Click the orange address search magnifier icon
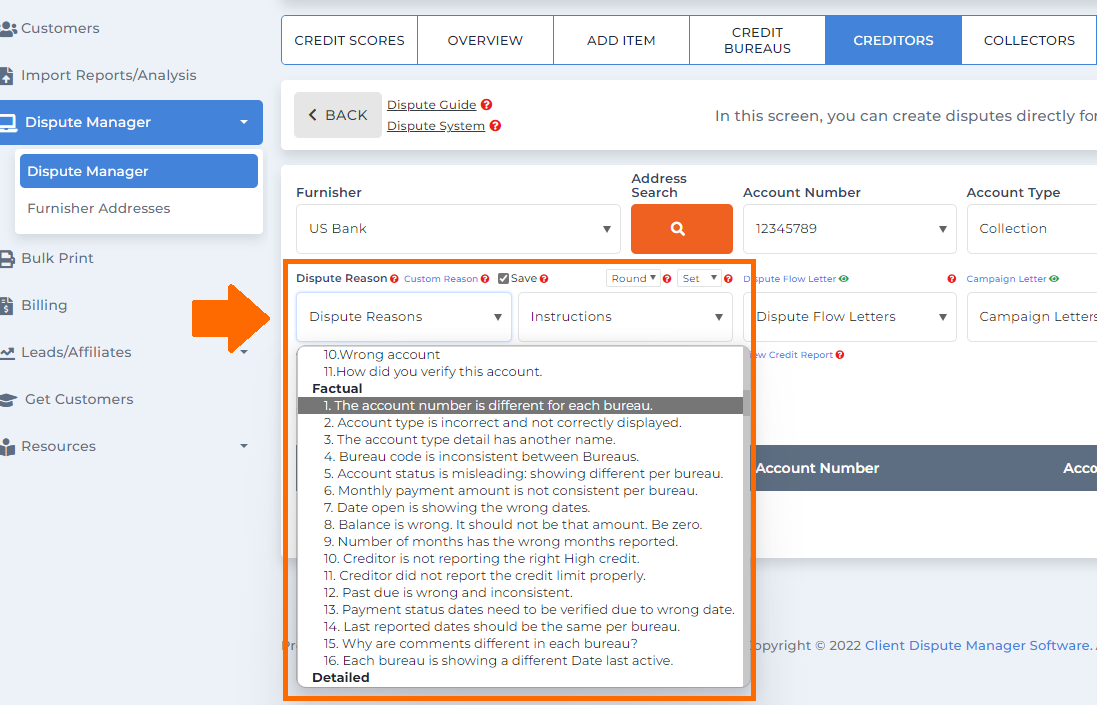The image size is (1097, 705). pos(681,229)
